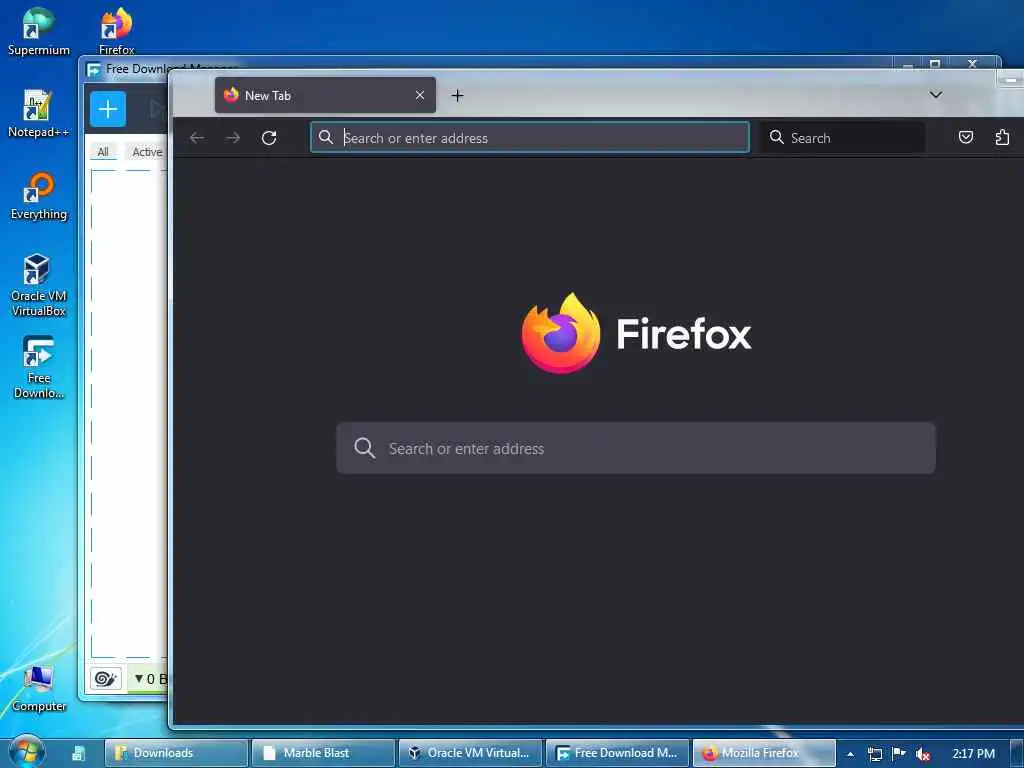
Task: Click the Firefox back arrow
Action: pos(197,138)
